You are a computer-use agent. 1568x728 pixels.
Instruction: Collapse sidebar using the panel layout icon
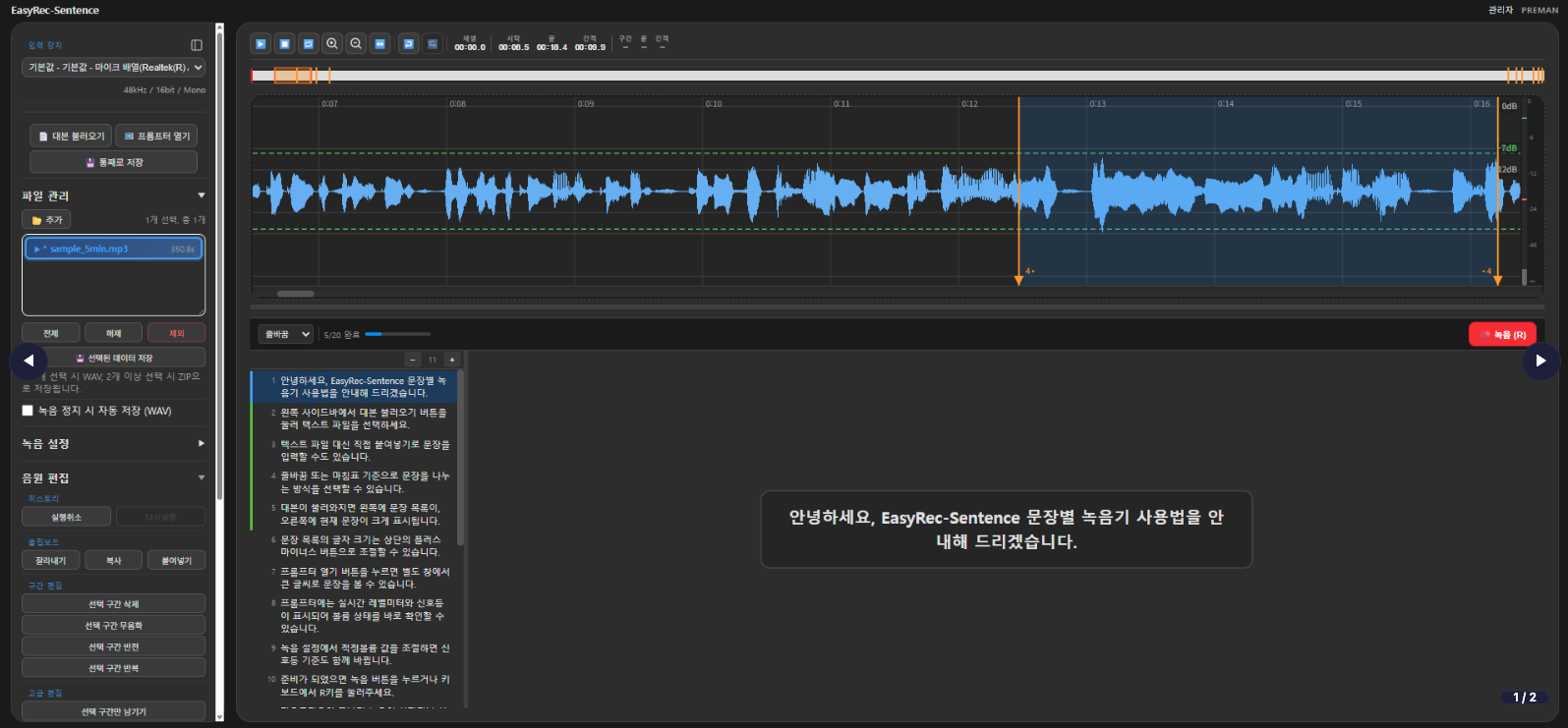197,45
